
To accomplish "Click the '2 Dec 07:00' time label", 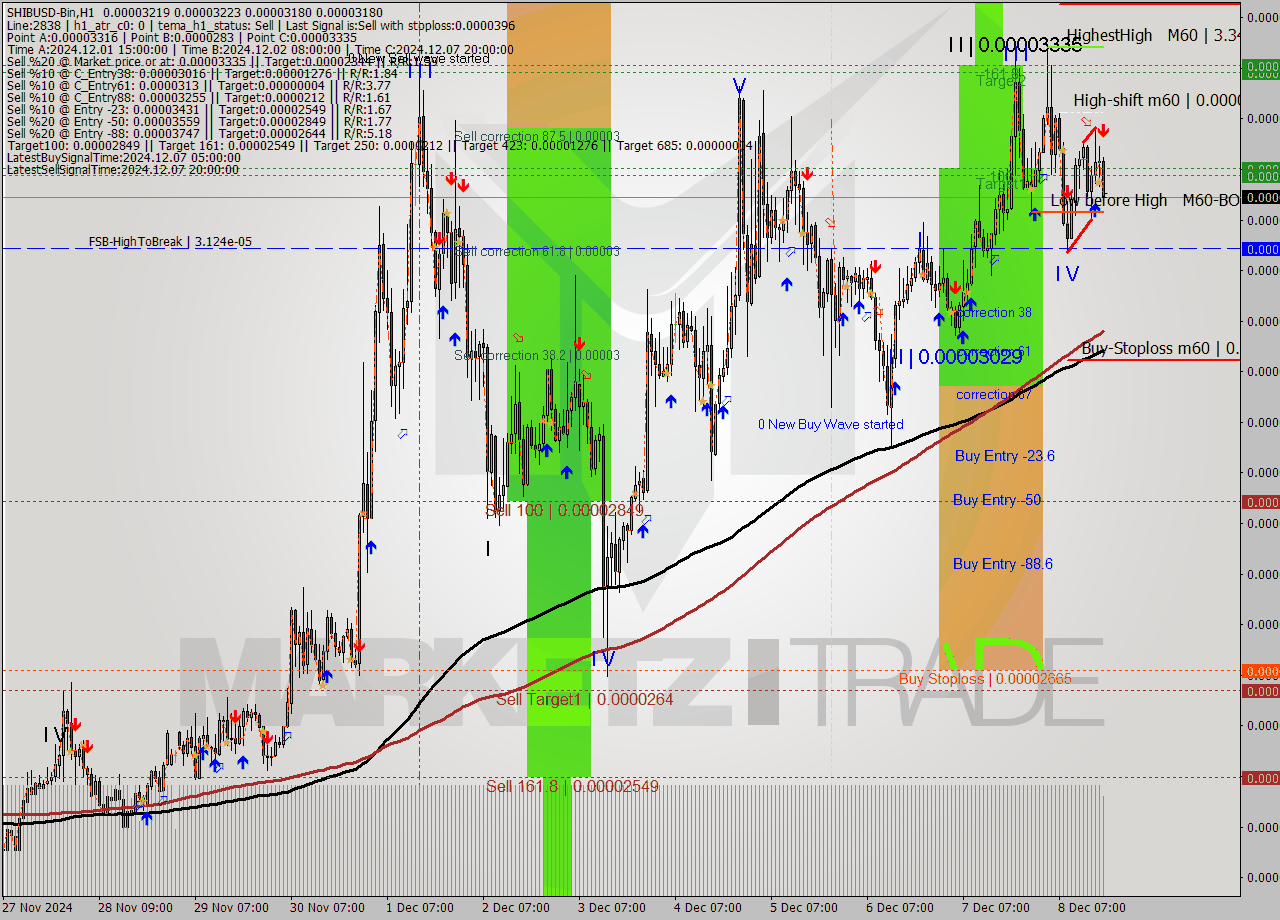I will click(x=516, y=907).
